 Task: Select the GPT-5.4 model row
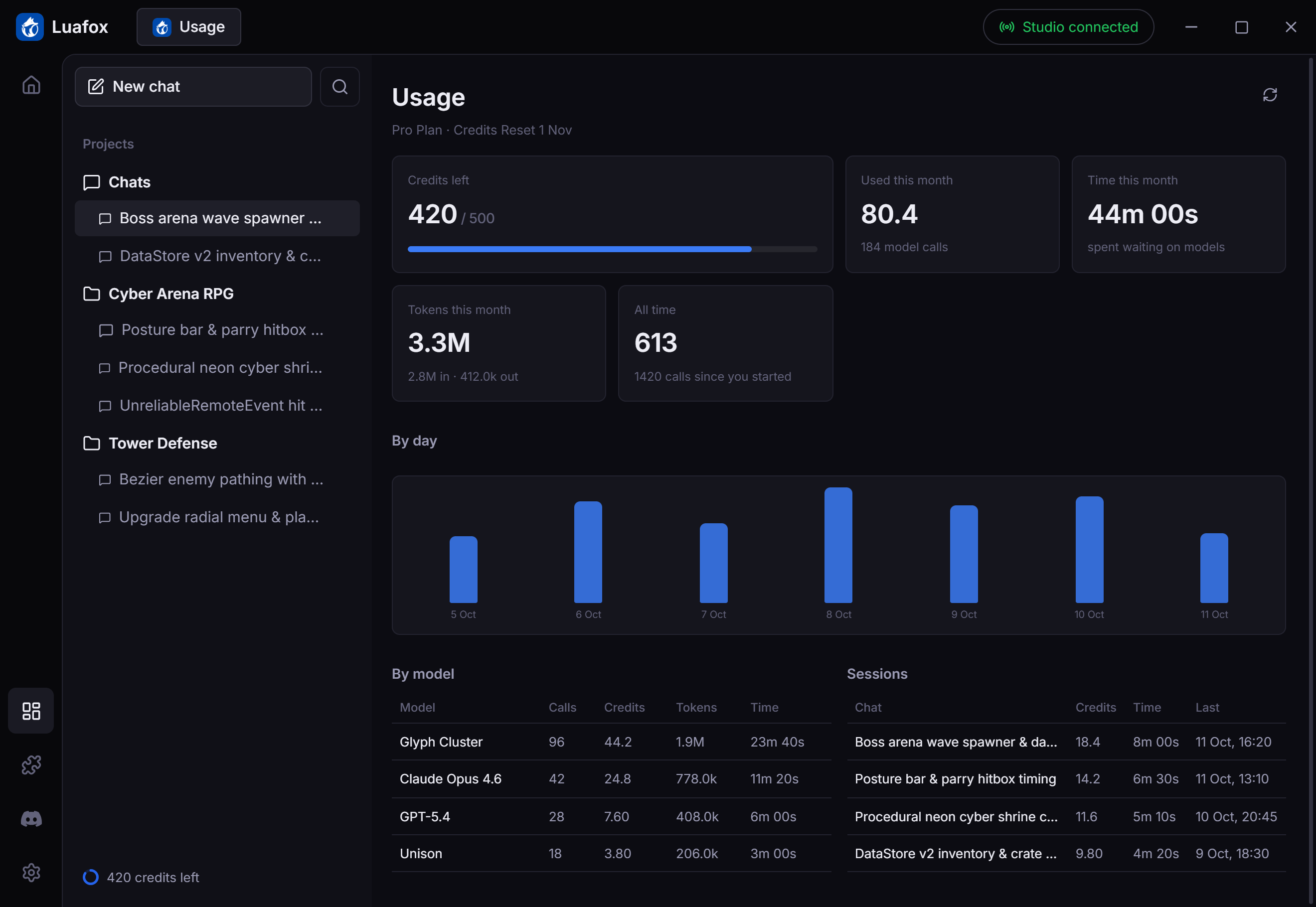611,816
